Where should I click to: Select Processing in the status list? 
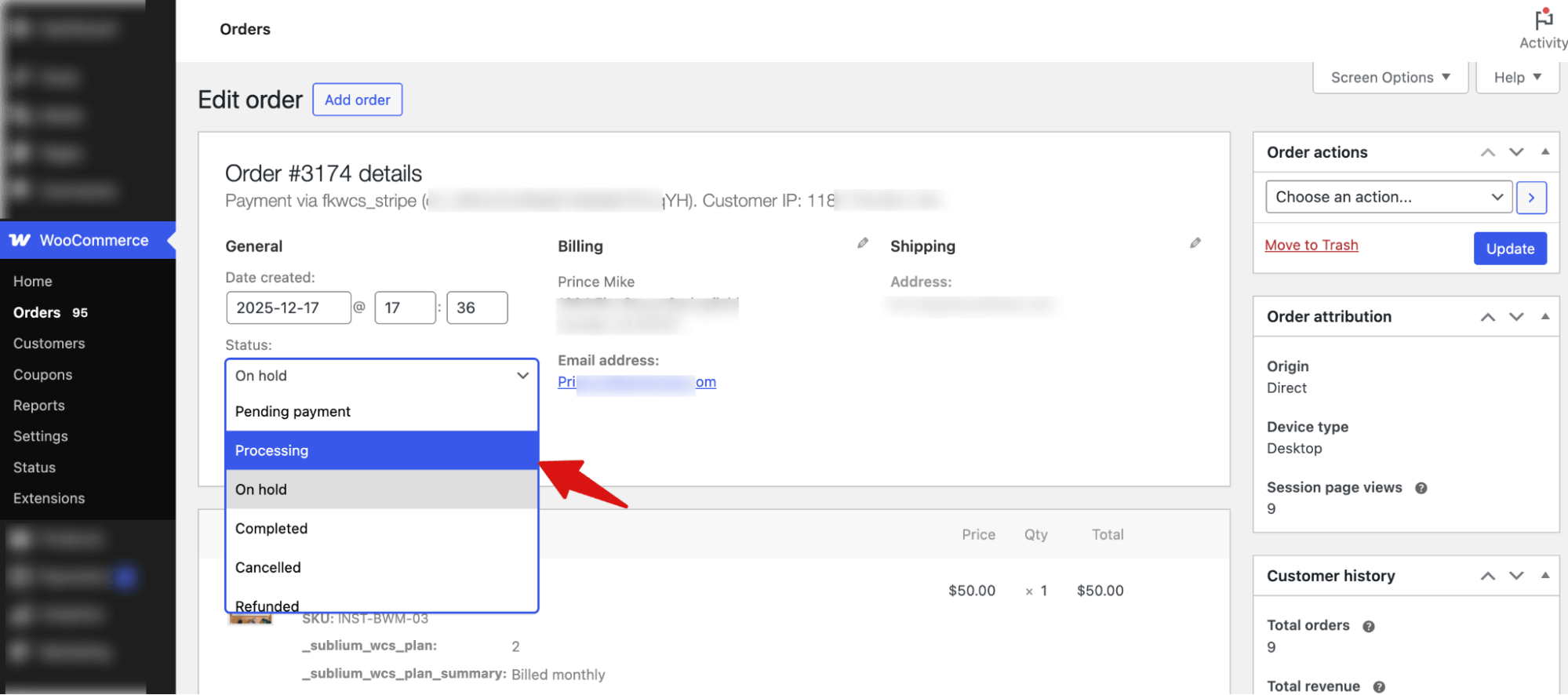click(x=381, y=450)
